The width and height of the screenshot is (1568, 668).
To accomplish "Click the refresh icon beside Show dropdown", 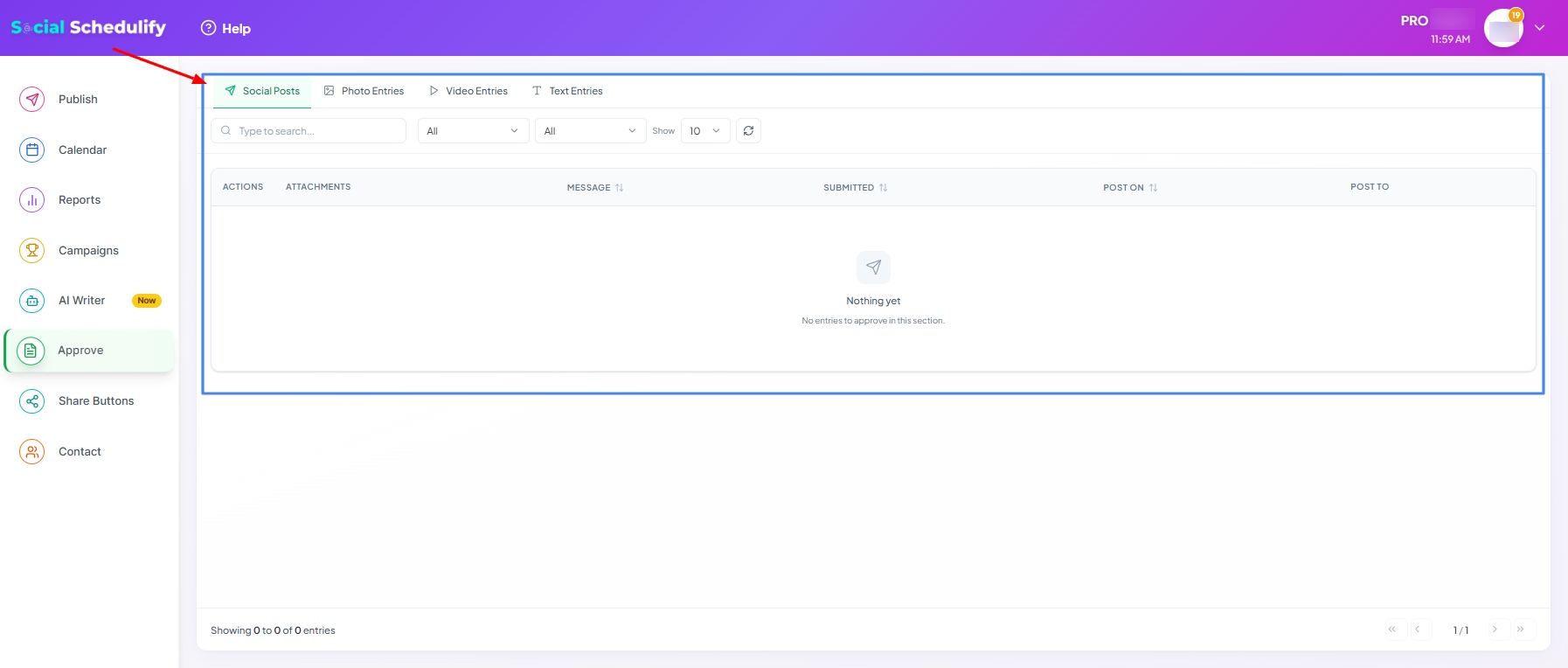I will tap(748, 131).
